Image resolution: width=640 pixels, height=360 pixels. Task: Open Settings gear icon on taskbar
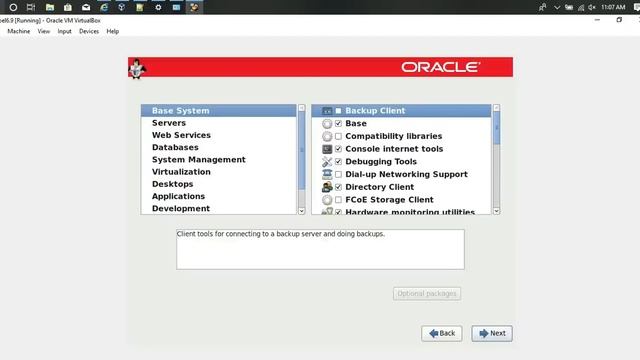[x=158, y=7]
